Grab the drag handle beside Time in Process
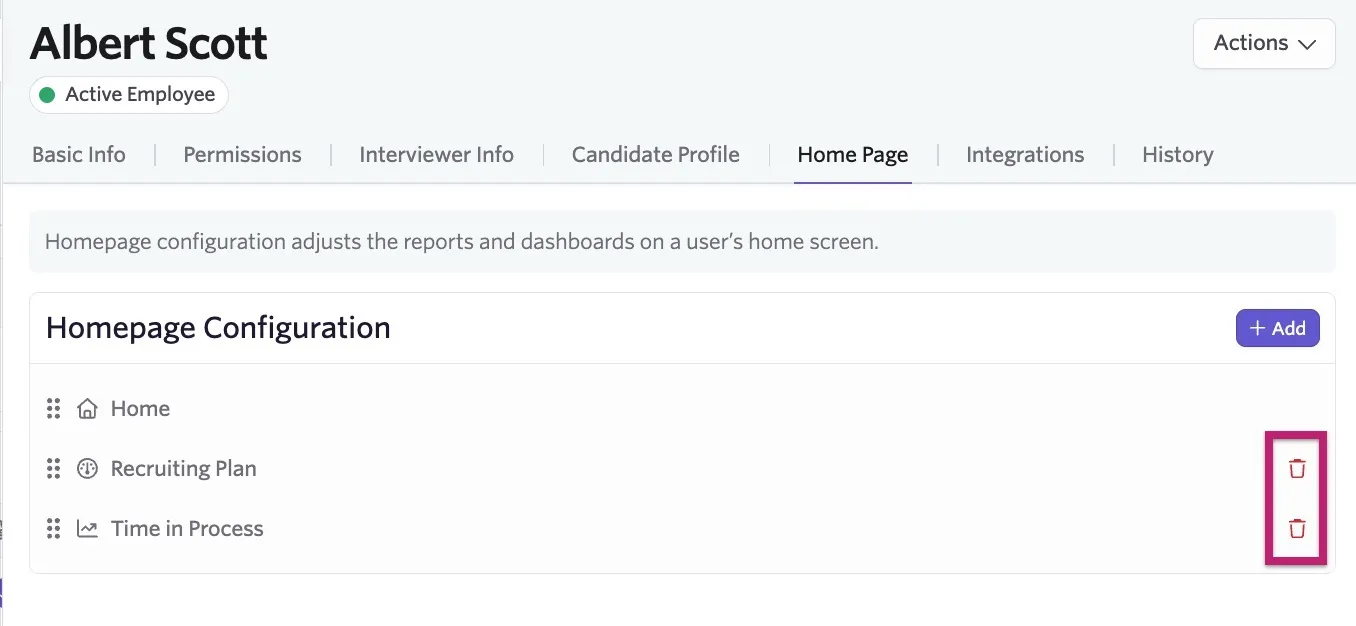This screenshot has height=626, width=1356. 54,528
